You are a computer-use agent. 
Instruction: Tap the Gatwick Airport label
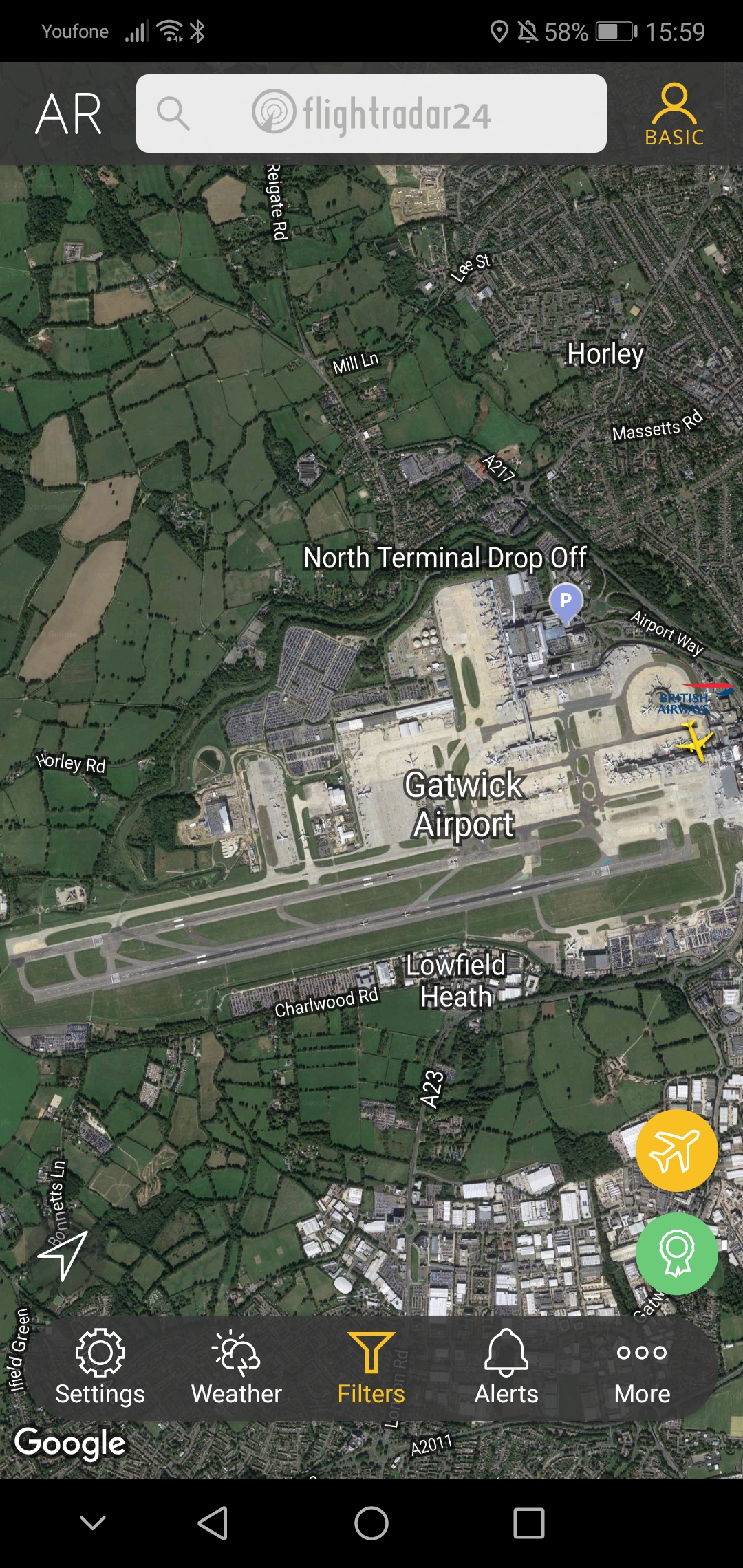click(x=464, y=805)
